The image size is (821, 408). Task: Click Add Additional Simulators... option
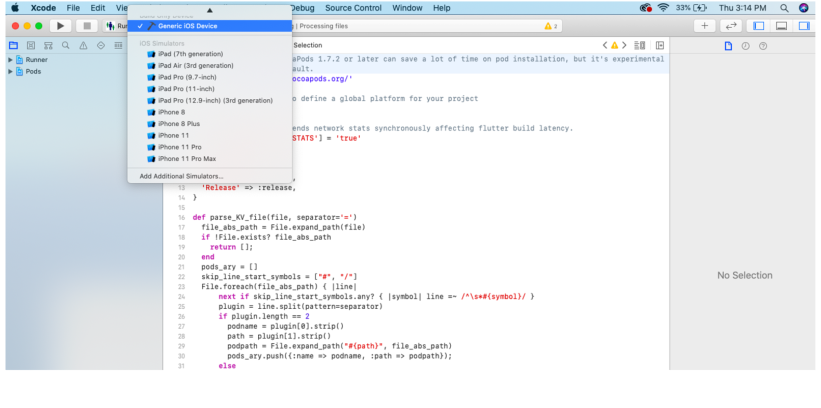(181, 176)
